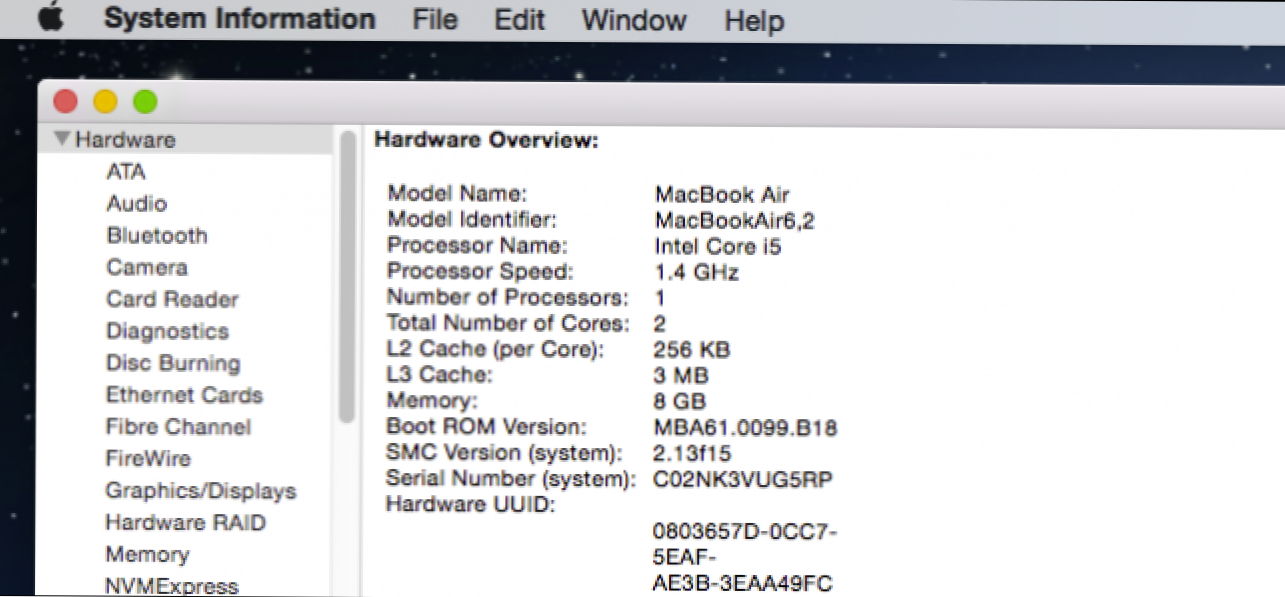The image size is (1285, 597).
Task: Click the yellow minimize window button
Action: [105, 101]
